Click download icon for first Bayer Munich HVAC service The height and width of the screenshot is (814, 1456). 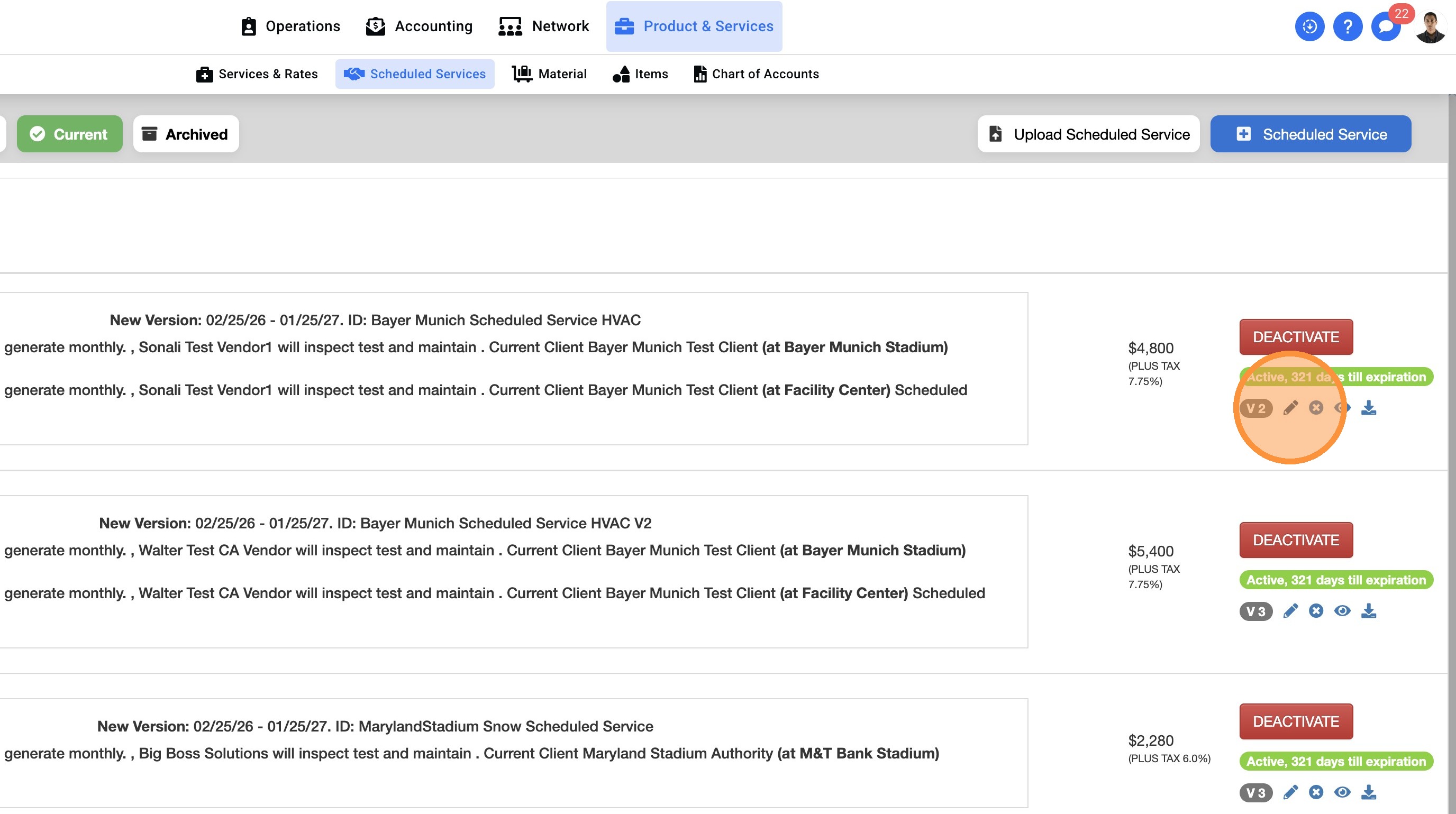[x=1368, y=407]
